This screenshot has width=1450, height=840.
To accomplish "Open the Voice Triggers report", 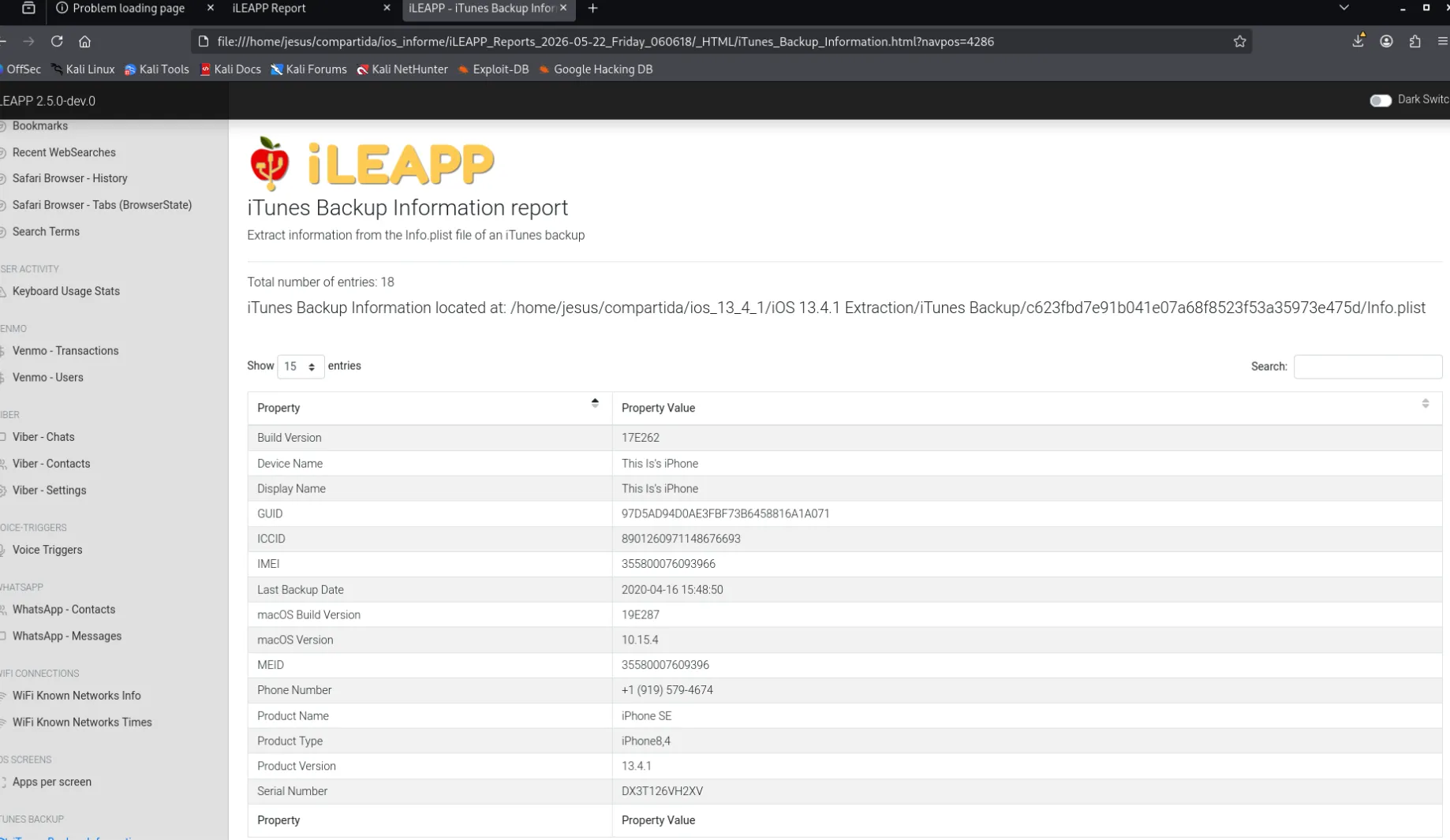I will pos(47,551).
